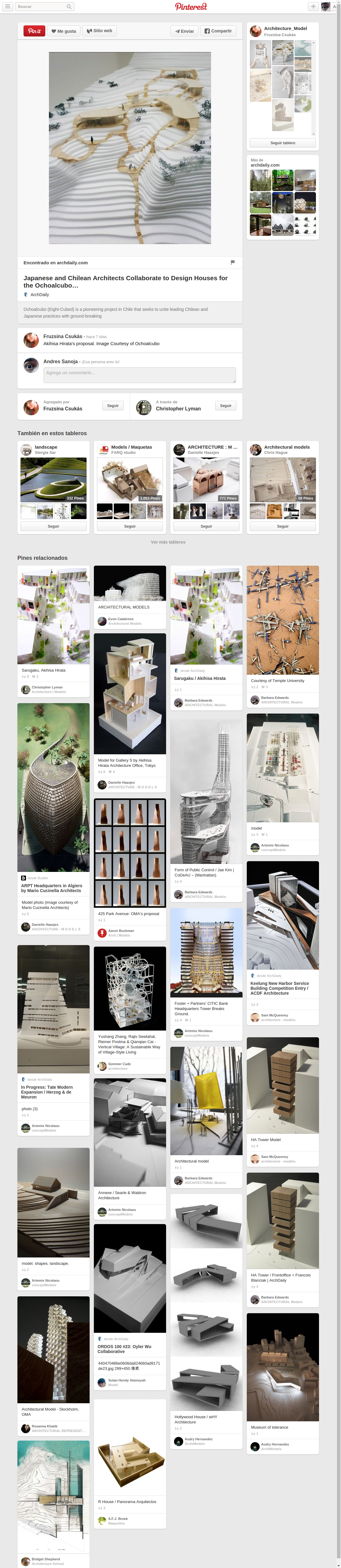Viewport: 341px width, 1568px height.
Task: Send the pin with Enviar
Action: 184,31
